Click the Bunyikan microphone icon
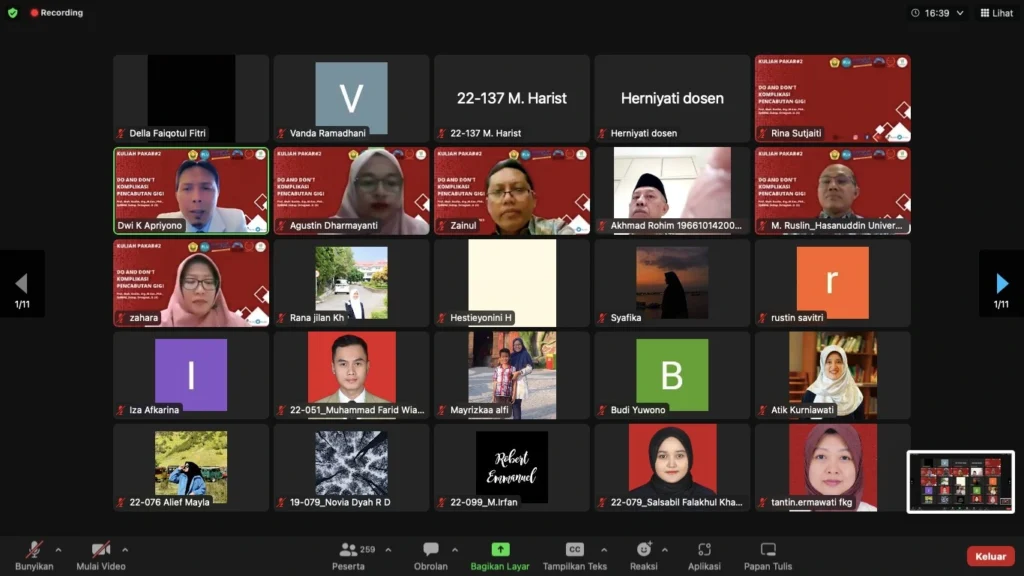Viewport: 1024px width, 576px height. click(34, 549)
